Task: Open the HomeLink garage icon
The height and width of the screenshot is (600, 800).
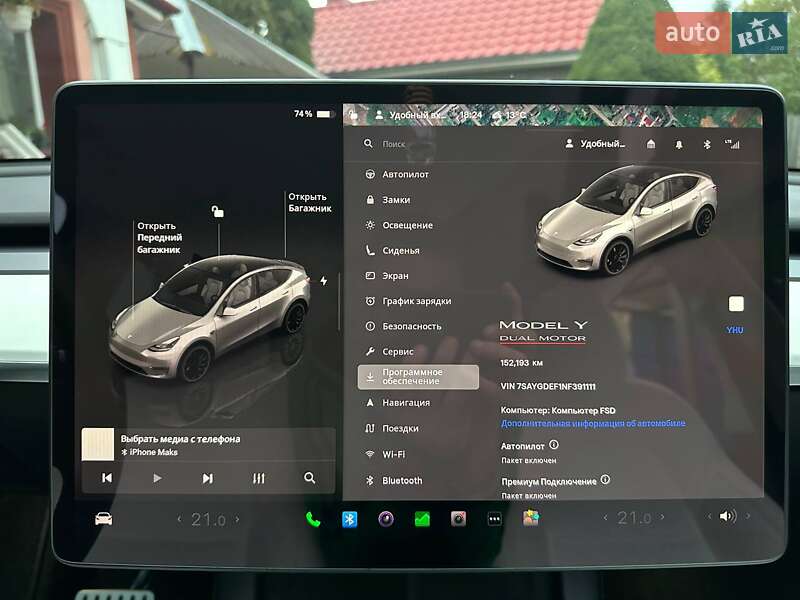Action: [651, 144]
